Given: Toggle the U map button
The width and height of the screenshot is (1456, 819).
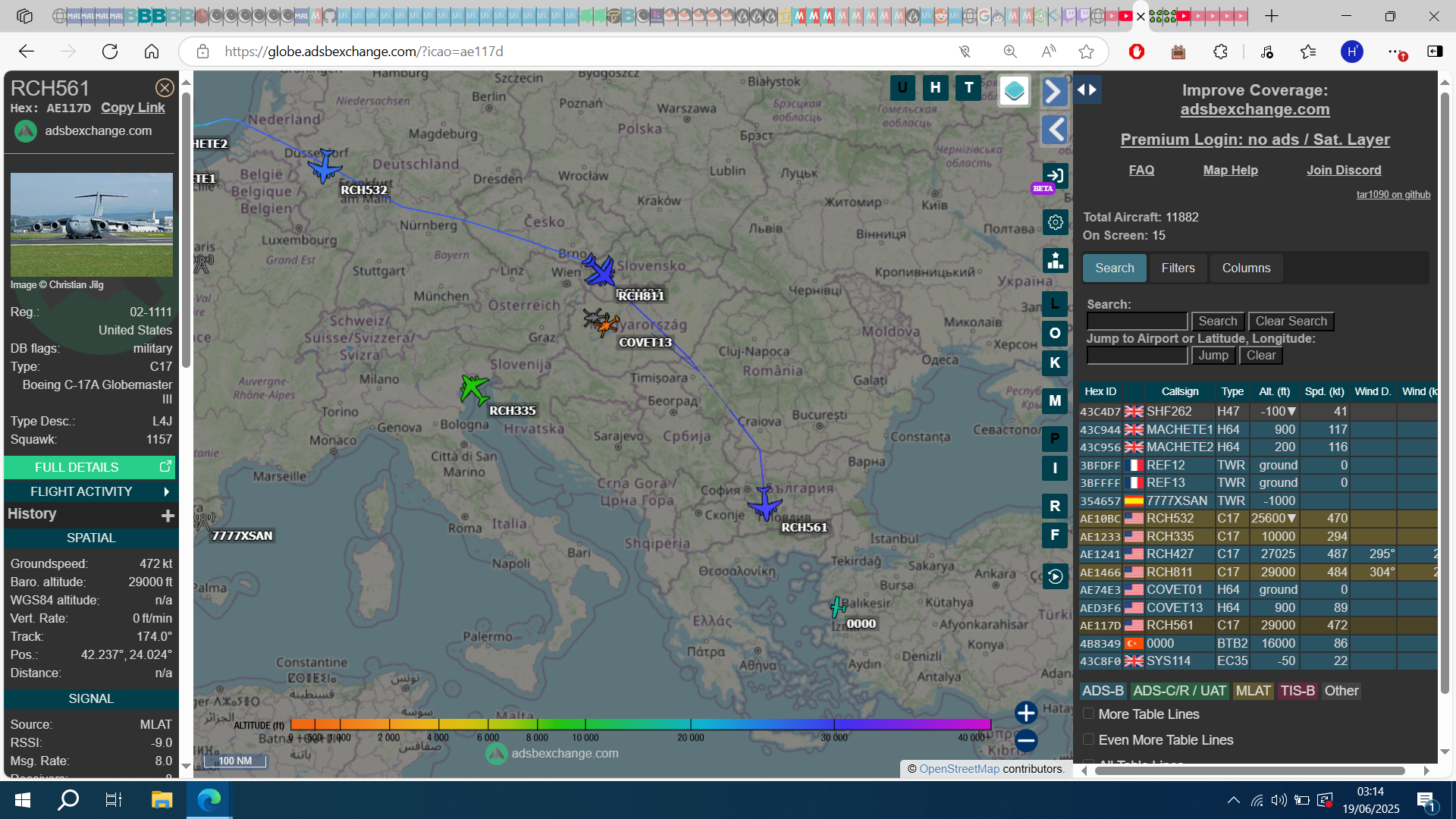Looking at the screenshot, I should click(x=902, y=88).
